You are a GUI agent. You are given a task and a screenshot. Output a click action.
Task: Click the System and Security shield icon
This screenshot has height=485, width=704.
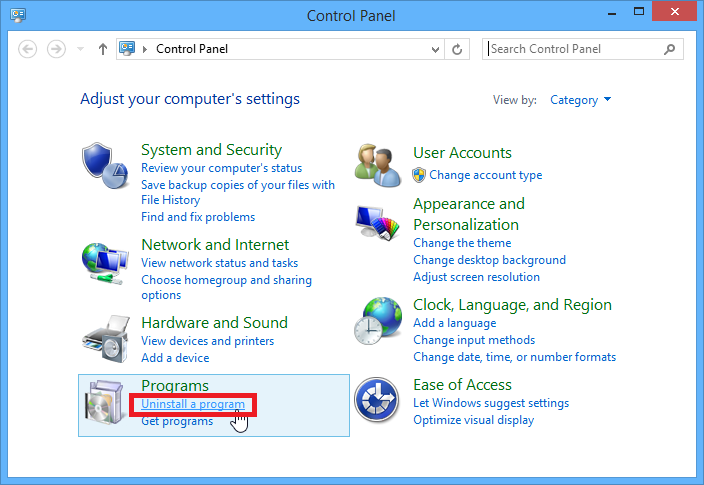[105, 166]
